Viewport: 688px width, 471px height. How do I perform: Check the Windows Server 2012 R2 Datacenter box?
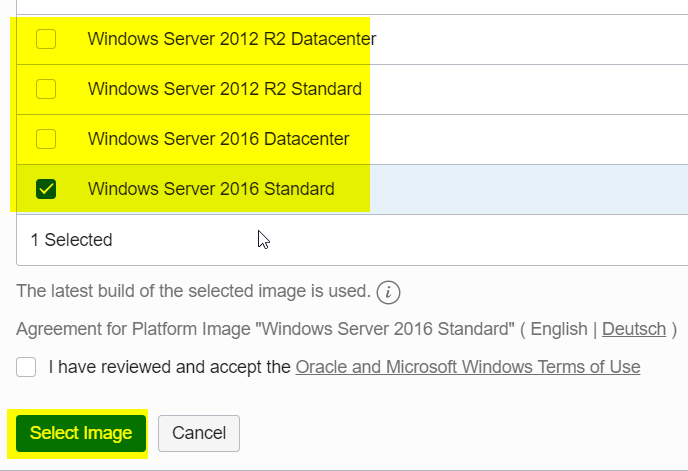click(x=46, y=39)
